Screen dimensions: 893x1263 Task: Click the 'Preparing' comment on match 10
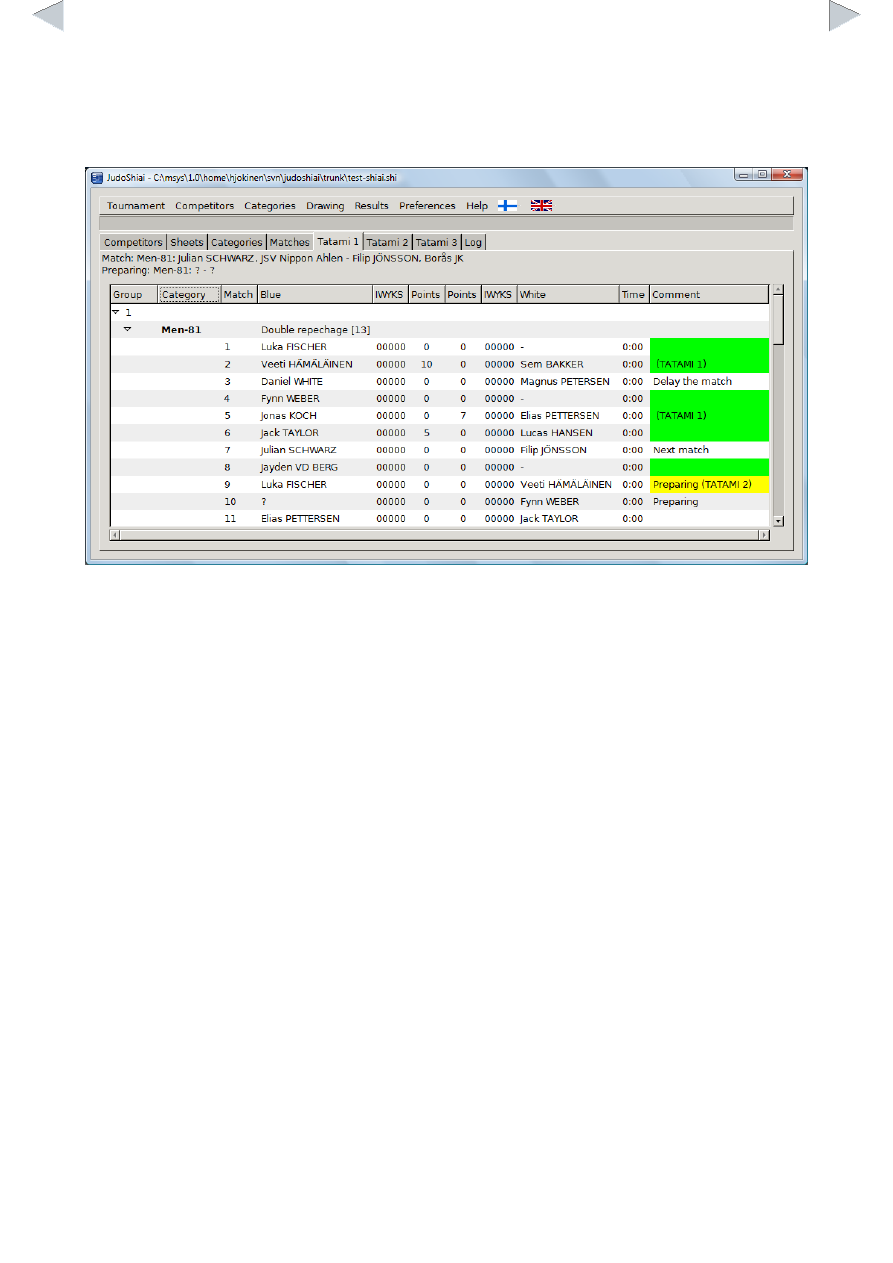pyautogui.click(x=675, y=502)
